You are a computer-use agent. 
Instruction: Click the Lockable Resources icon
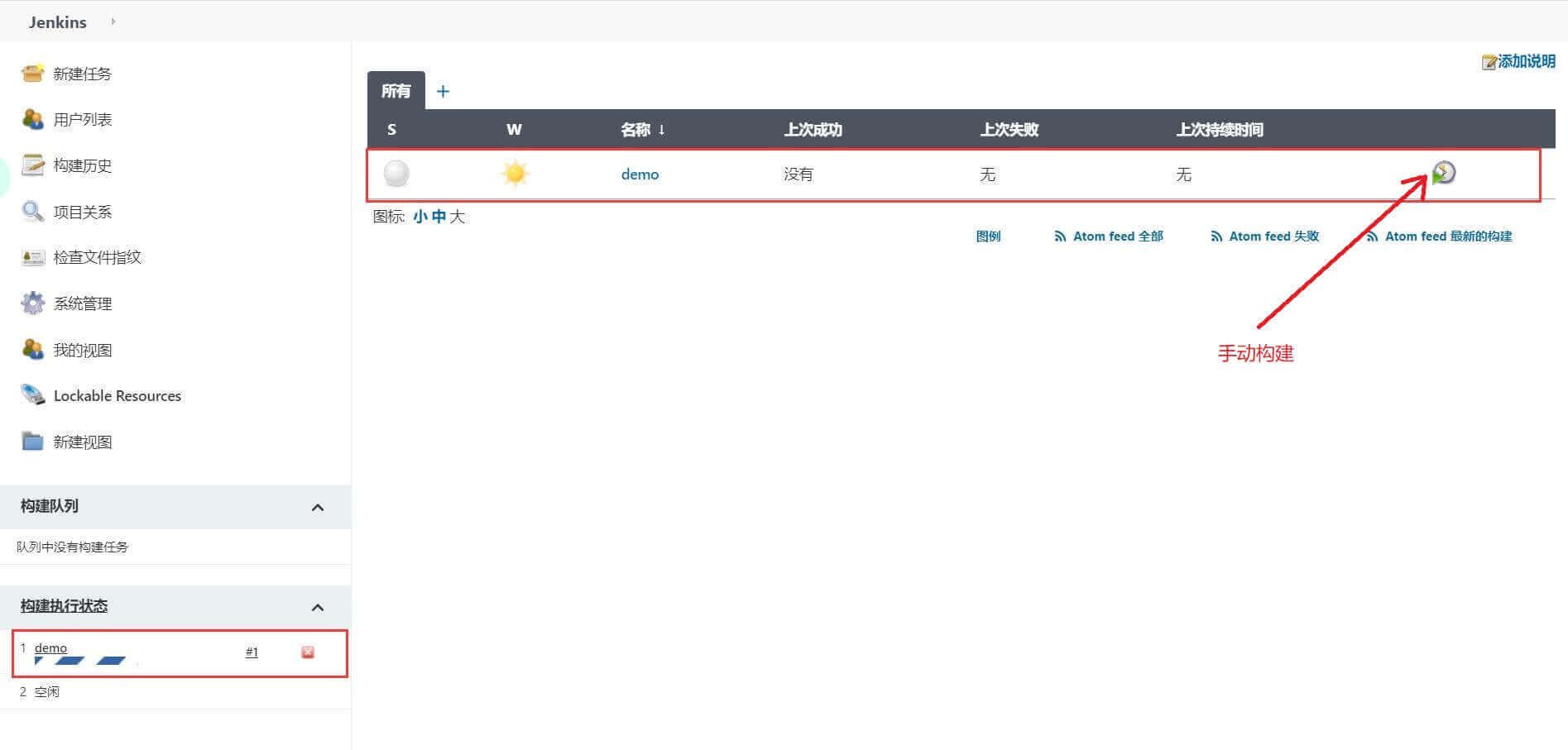[32, 395]
